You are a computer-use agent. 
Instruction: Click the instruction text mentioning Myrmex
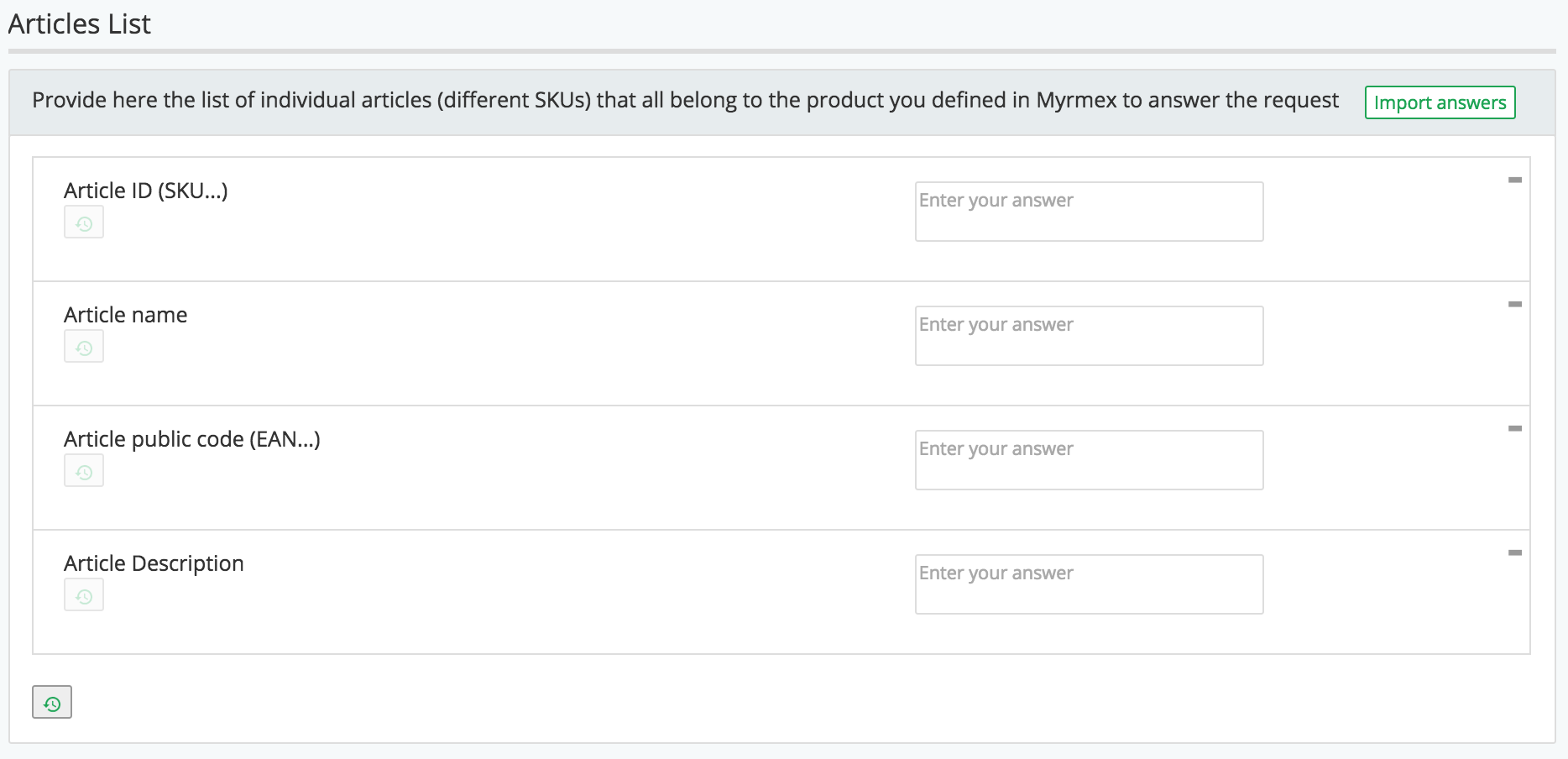tap(685, 101)
